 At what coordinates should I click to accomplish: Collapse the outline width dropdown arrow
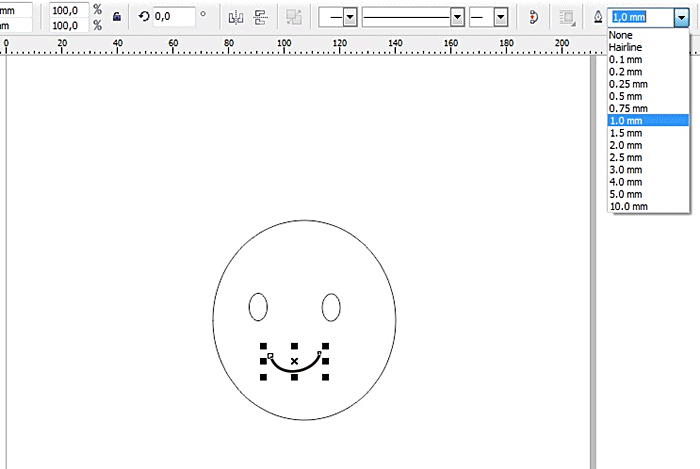point(681,18)
